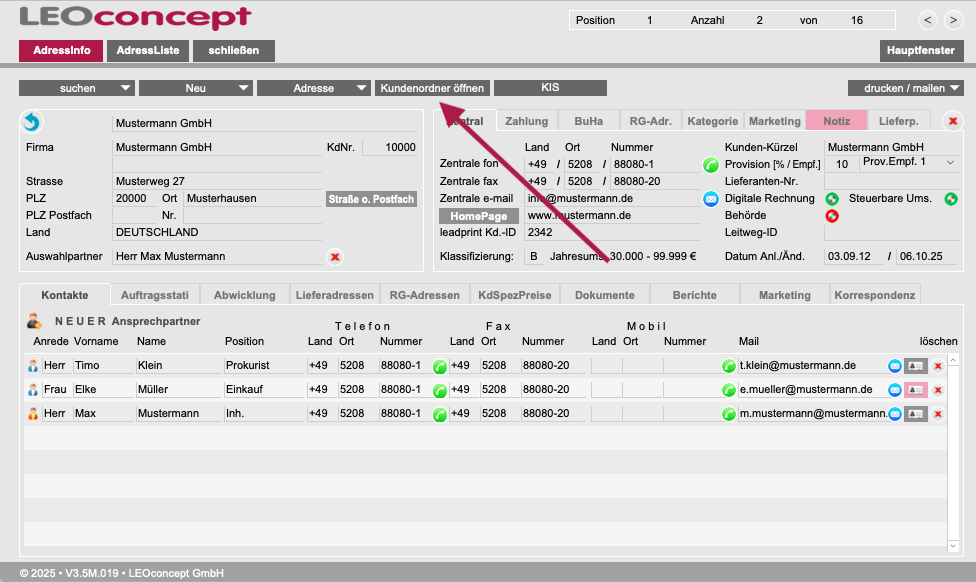Screen dimensions: 976x582
Task: Open business card icon for Elke Müller
Action: click(x=915, y=390)
